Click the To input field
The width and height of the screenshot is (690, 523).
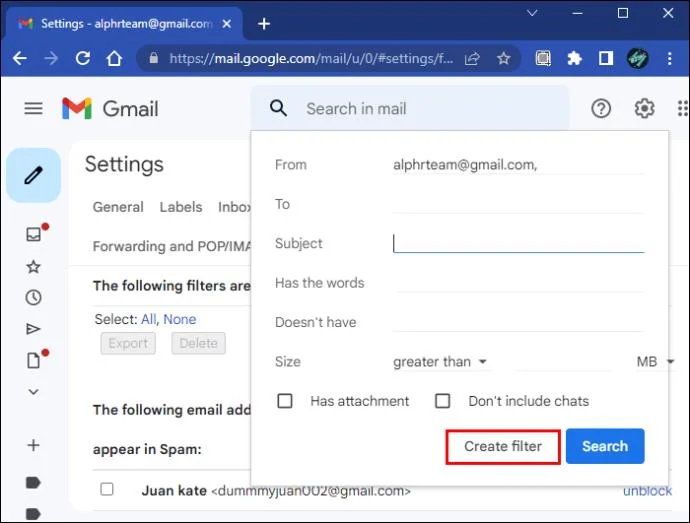518,204
